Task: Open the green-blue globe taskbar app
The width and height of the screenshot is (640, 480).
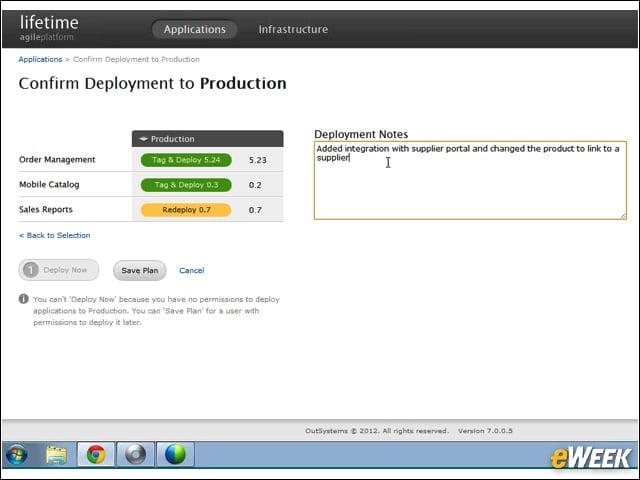Action: tap(176, 454)
